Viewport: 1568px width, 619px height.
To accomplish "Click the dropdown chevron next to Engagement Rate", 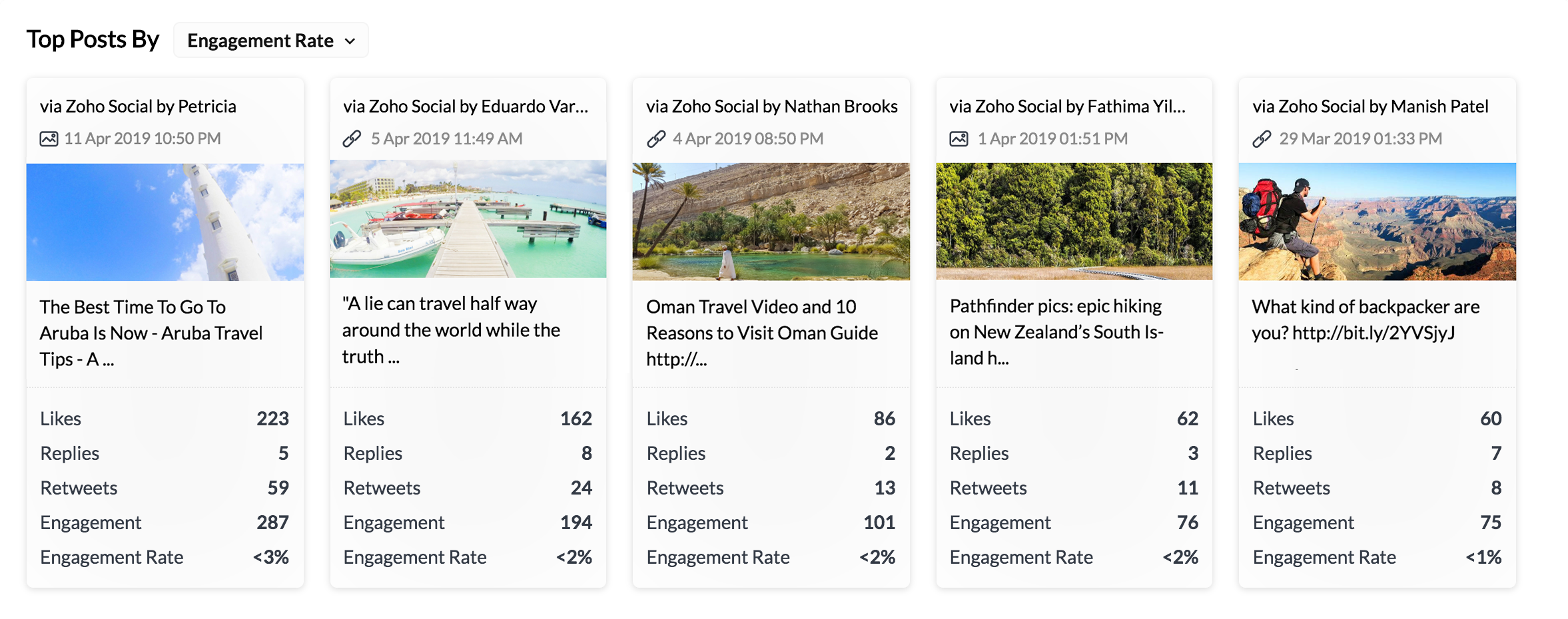I will click(x=350, y=41).
